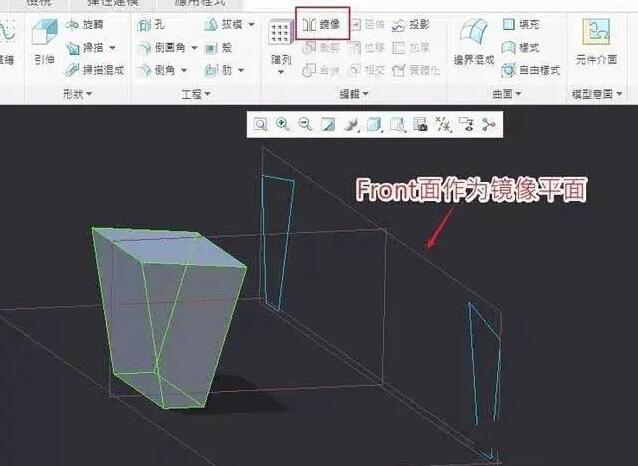Click the Zoom Out magnifier icon
The image size is (638, 466).
[305, 124]
